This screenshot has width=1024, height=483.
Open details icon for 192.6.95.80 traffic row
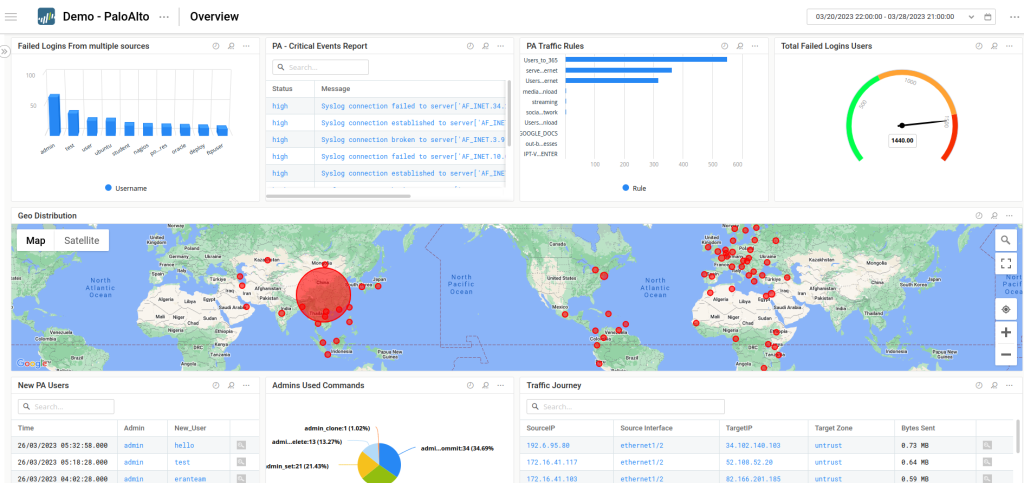(x=987, y=445)
